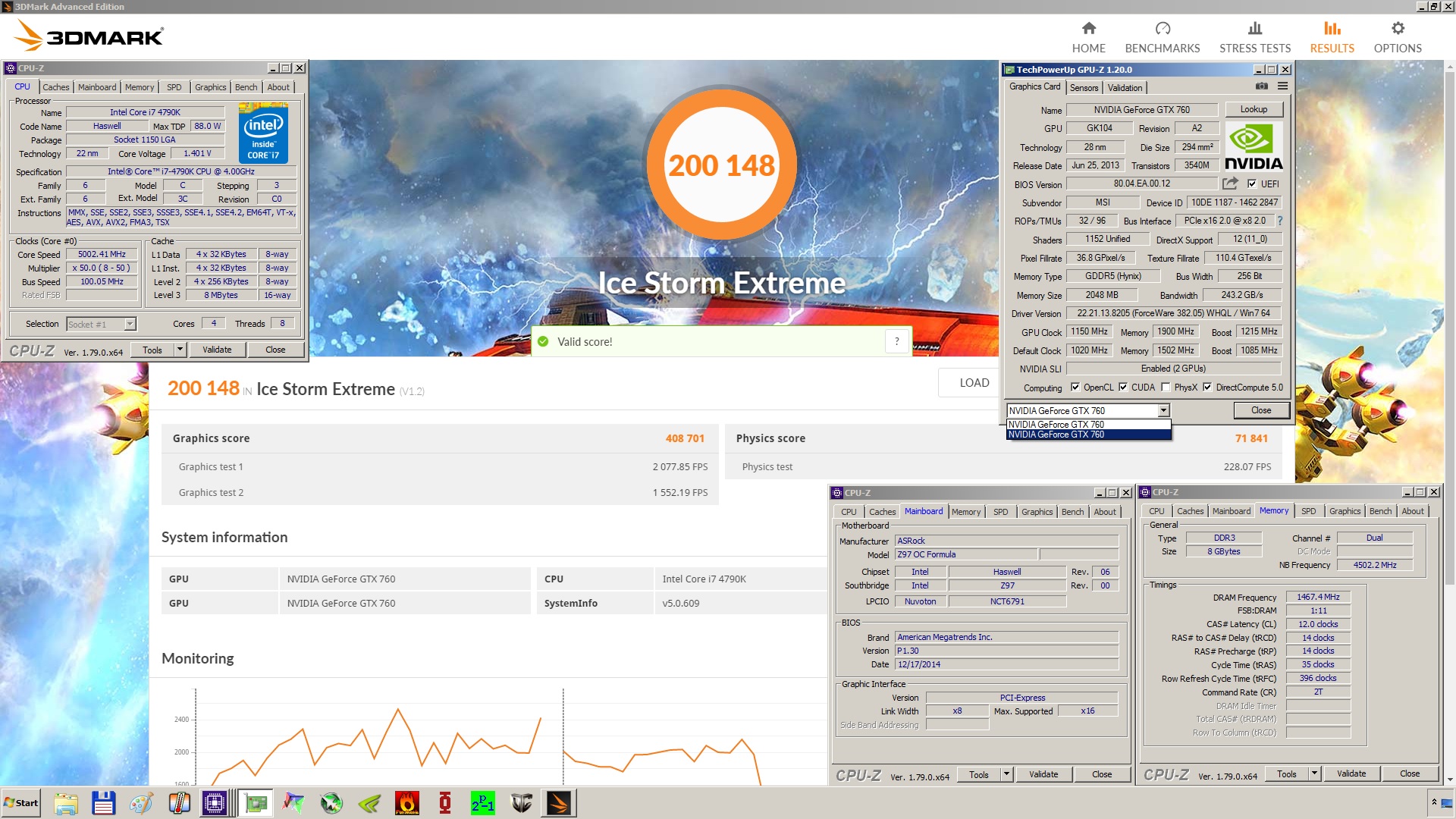The width and height of the screenshot is (1456, 819).
Task: Click Physics score value 71 841
Action: (x=1251, y=438)
